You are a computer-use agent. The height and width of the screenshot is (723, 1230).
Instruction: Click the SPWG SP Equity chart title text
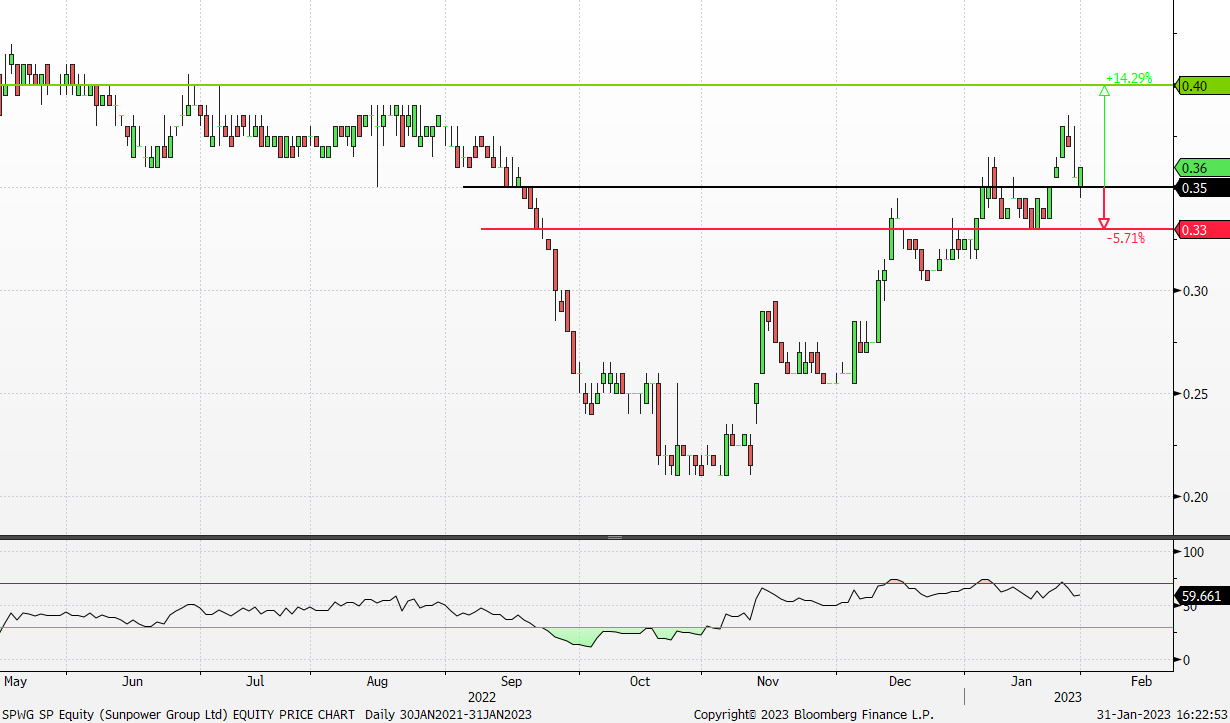coord(177,714)
